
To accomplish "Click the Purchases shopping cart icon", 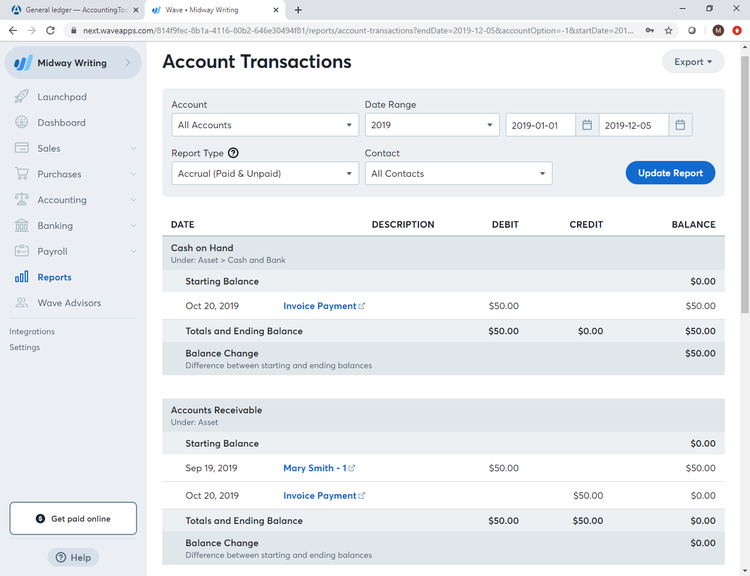I will (x=22, y=174).
